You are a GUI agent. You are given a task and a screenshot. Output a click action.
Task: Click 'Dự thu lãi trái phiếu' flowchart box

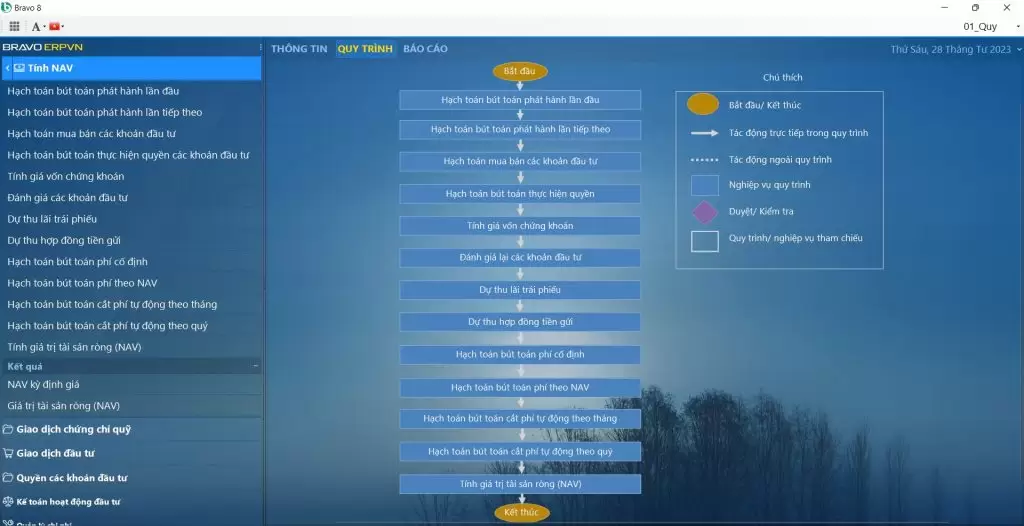(x=520, y=290)
